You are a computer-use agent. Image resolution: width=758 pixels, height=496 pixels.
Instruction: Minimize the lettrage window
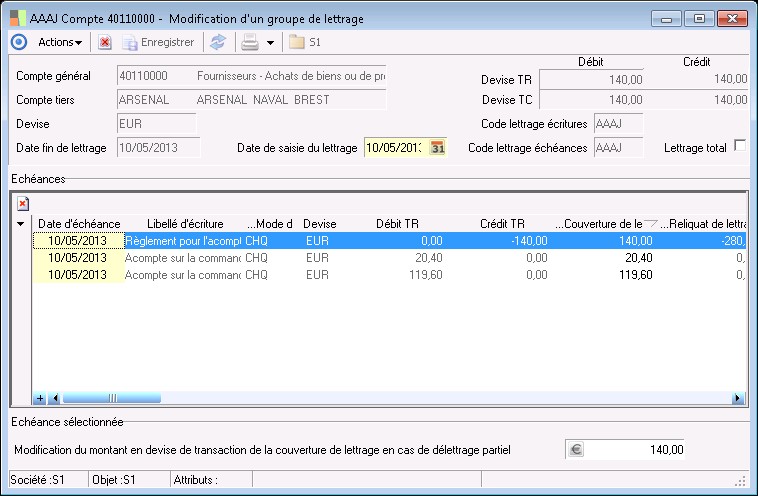coord(667,19)
